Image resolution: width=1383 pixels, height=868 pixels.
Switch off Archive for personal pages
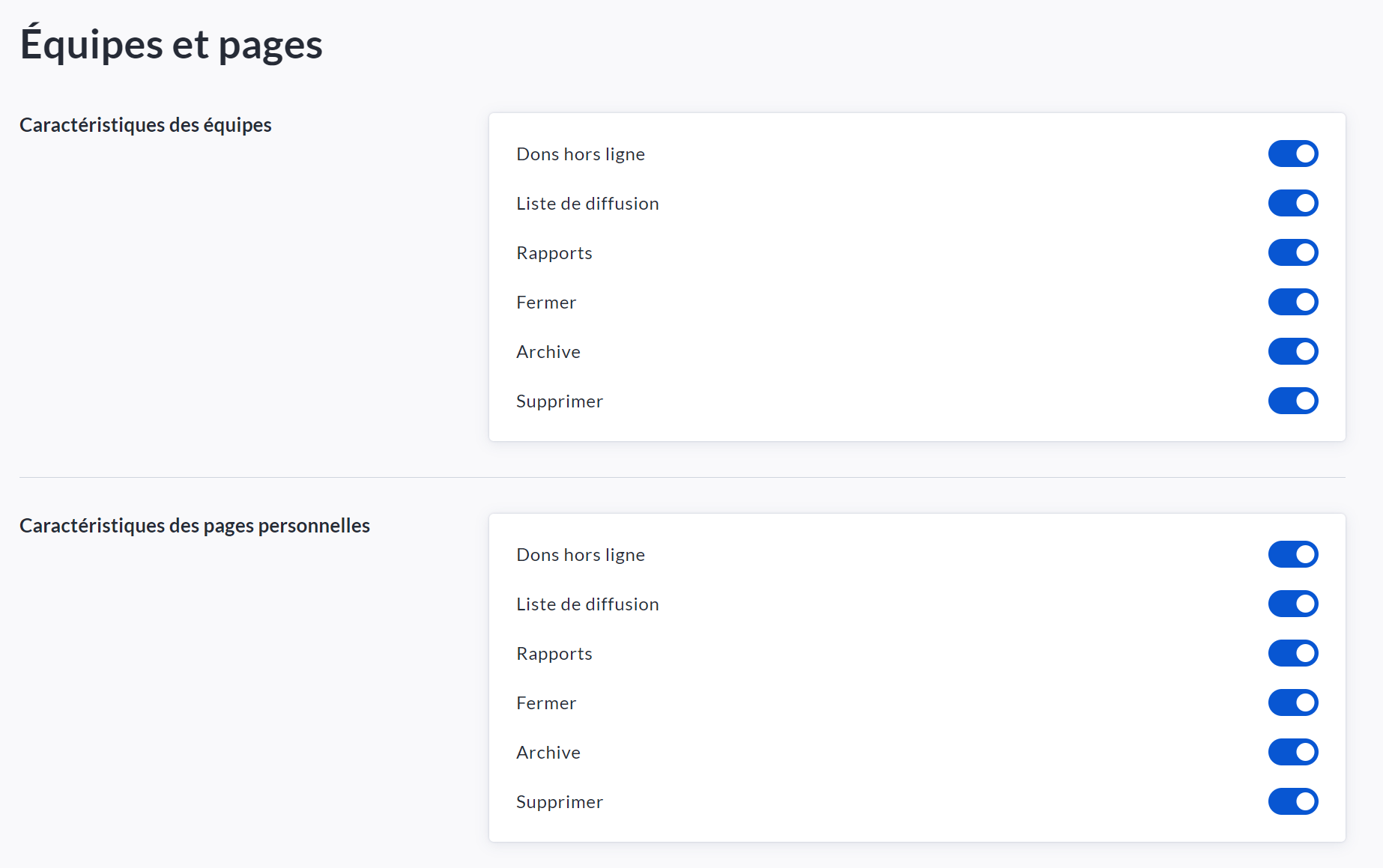click(x=1292, y=752)
